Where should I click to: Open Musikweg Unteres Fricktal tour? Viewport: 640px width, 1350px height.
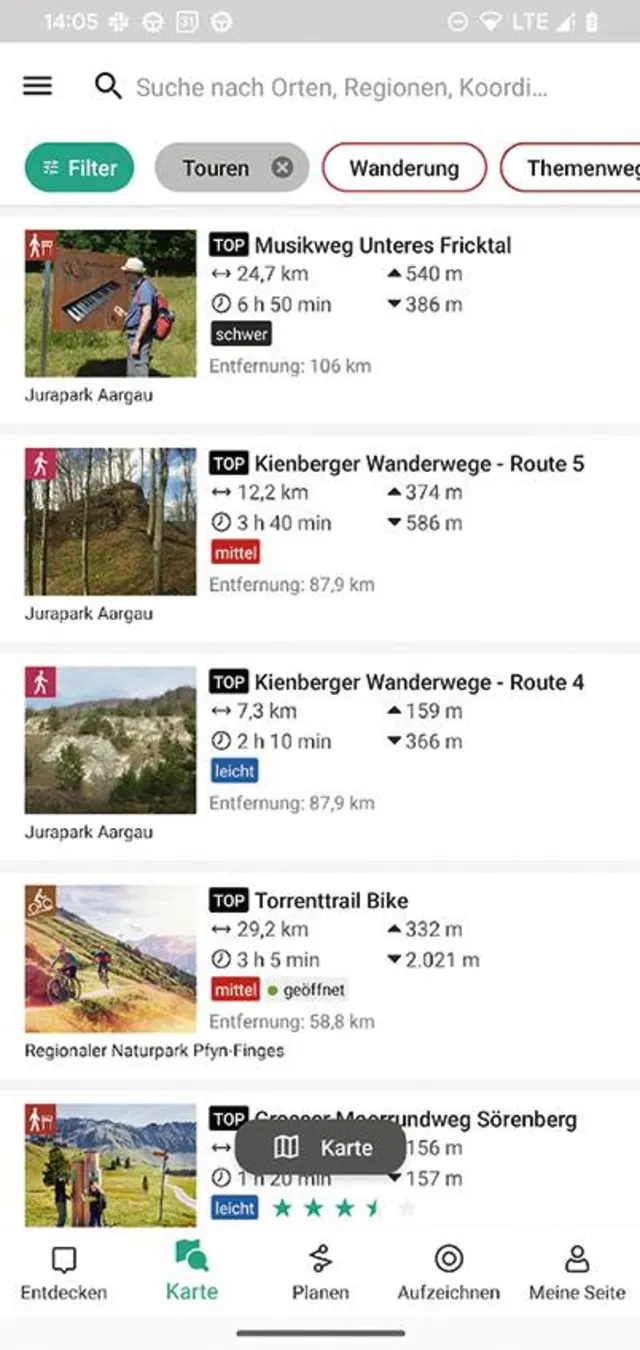pyautogui.click(x=383, y=245)
